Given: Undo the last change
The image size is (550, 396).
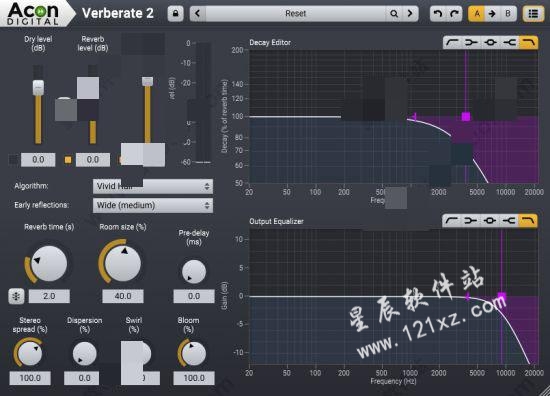Looking at the screenshot, I should coord(438,14).
